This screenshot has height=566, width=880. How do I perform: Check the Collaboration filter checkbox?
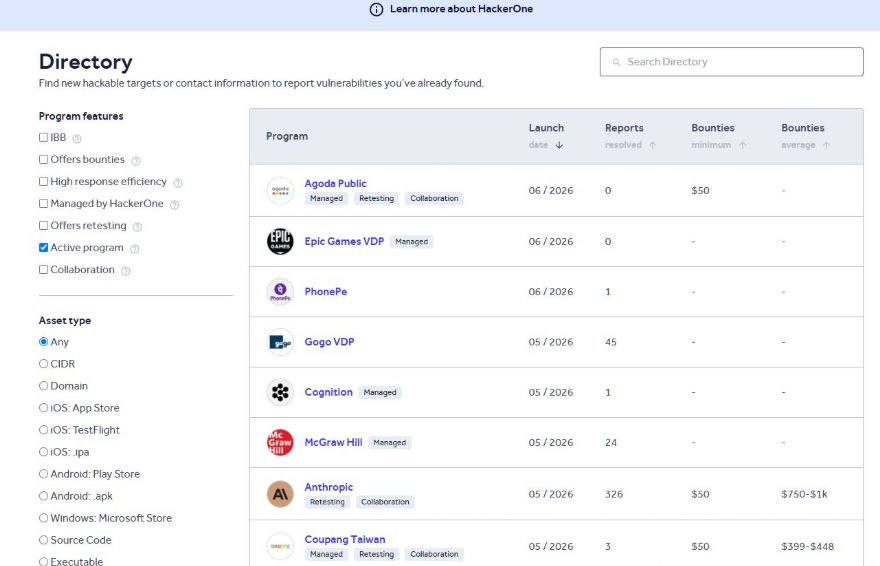coord(43,270)
